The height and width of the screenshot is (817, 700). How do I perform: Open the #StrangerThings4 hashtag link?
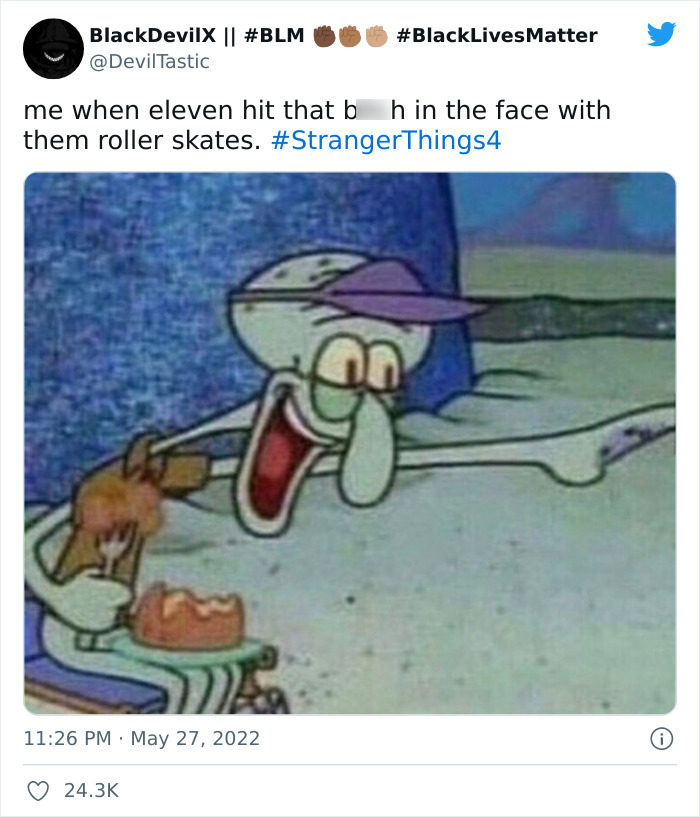click(386, 140)
